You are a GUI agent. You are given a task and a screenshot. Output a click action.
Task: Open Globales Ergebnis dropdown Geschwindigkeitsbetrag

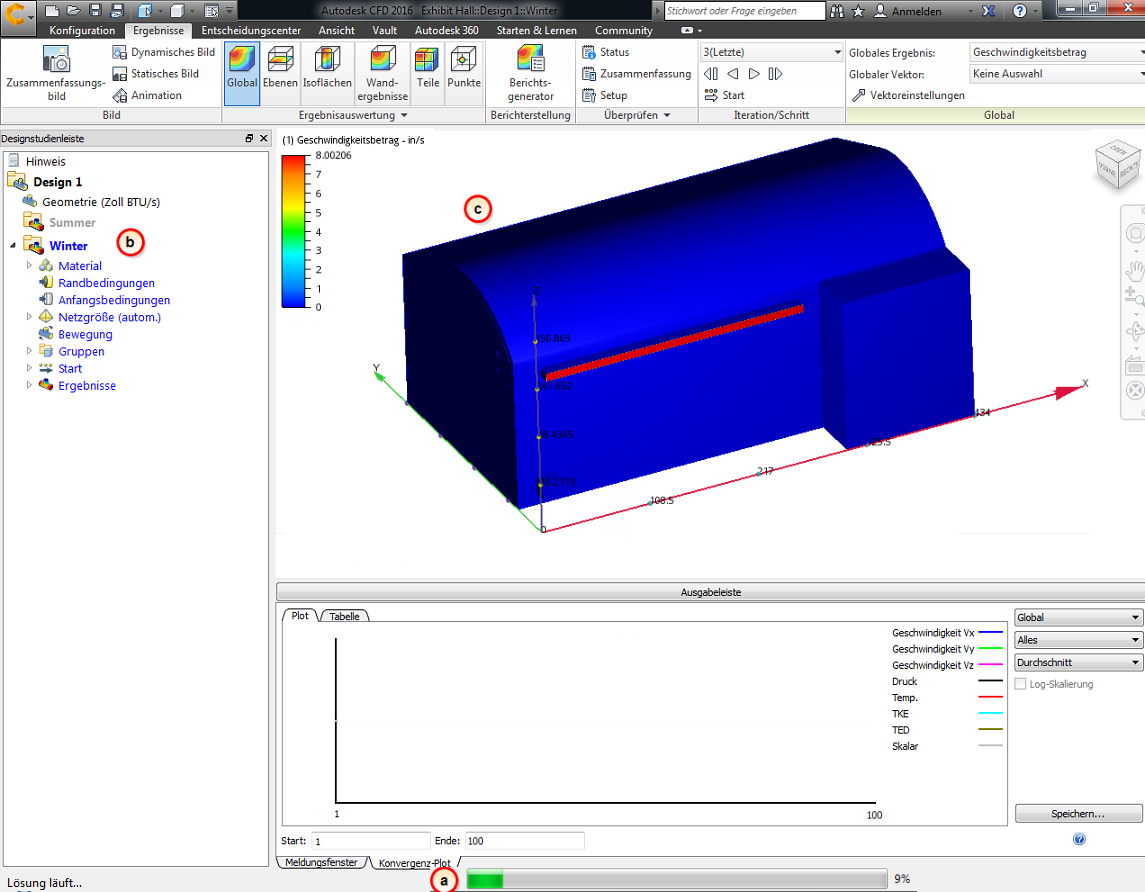click(1057, 52)
